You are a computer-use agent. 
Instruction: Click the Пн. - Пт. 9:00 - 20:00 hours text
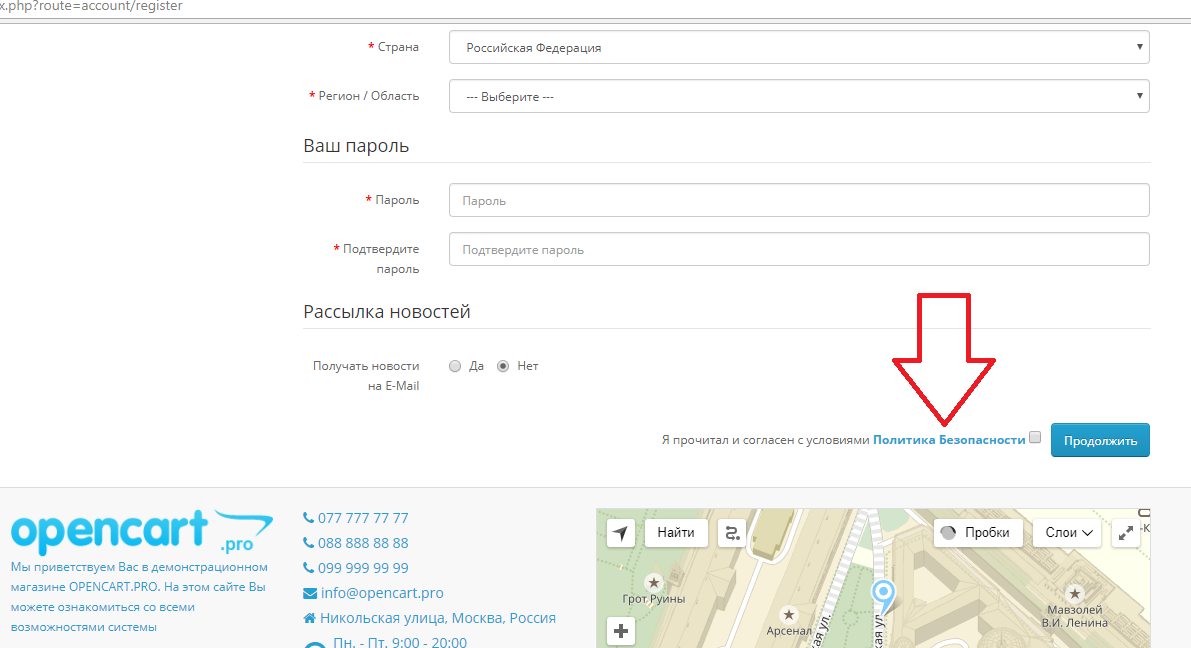coord(400,642)
